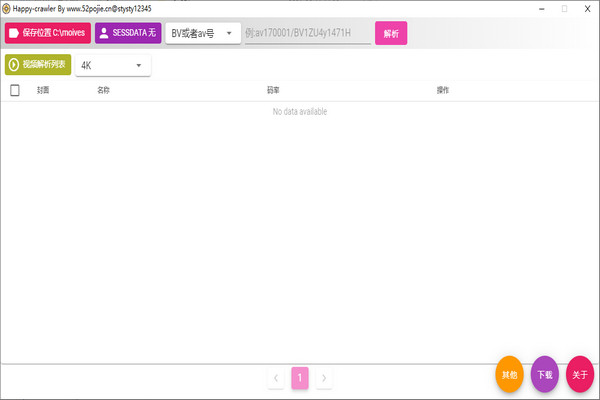This screenshot has height=400, width=600.
Task: Expand the BV或者av号 type dropdown
Action: click(203, 34)
